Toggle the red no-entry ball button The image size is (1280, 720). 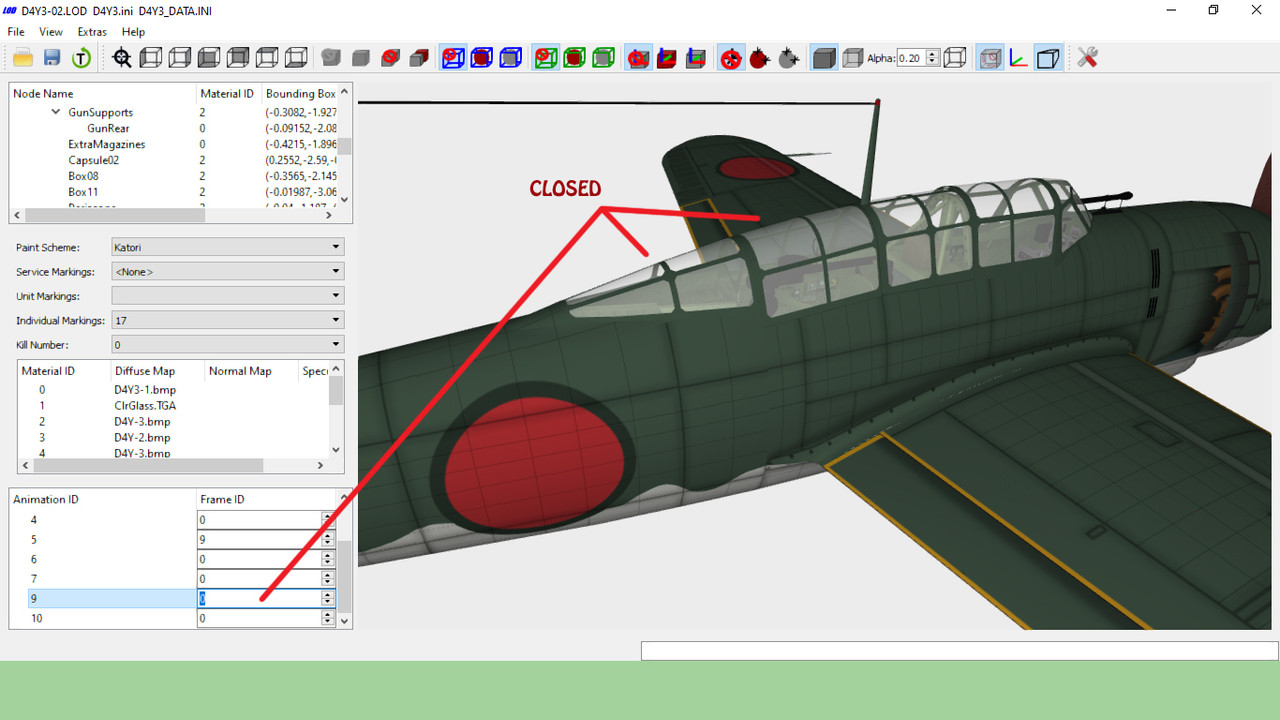click(731, 58)
